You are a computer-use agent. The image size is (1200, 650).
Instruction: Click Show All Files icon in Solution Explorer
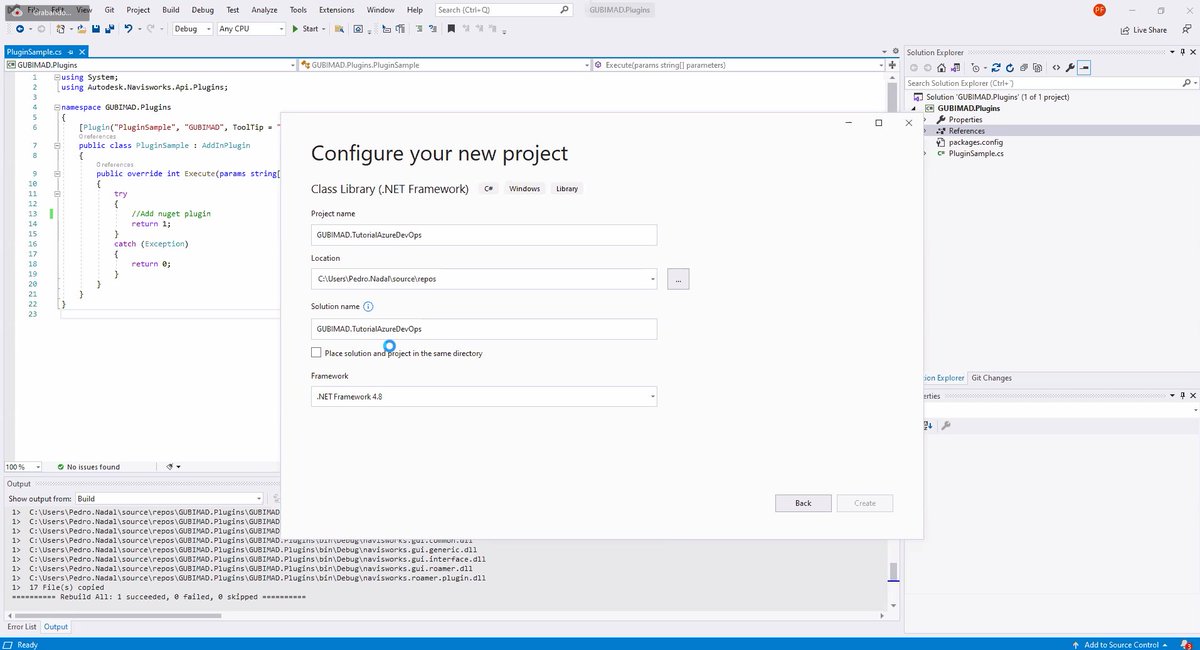(1037, 68)
